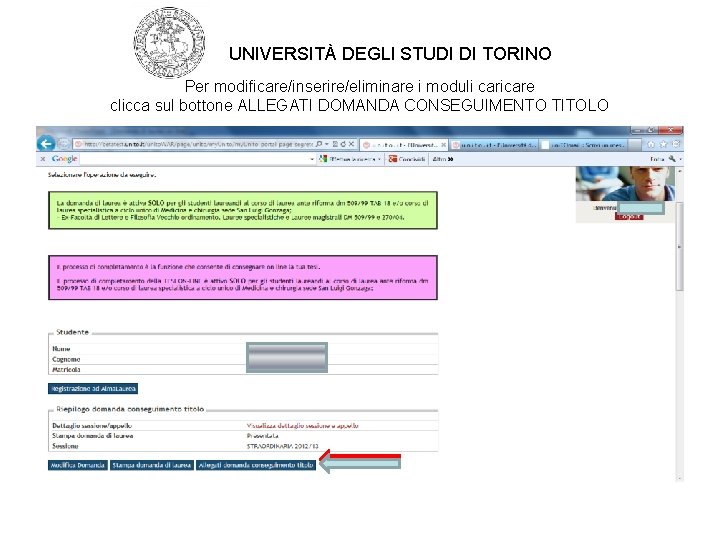Click the compatibility view icon in address bar
The image size is (720, 540).
click(335, 144)
